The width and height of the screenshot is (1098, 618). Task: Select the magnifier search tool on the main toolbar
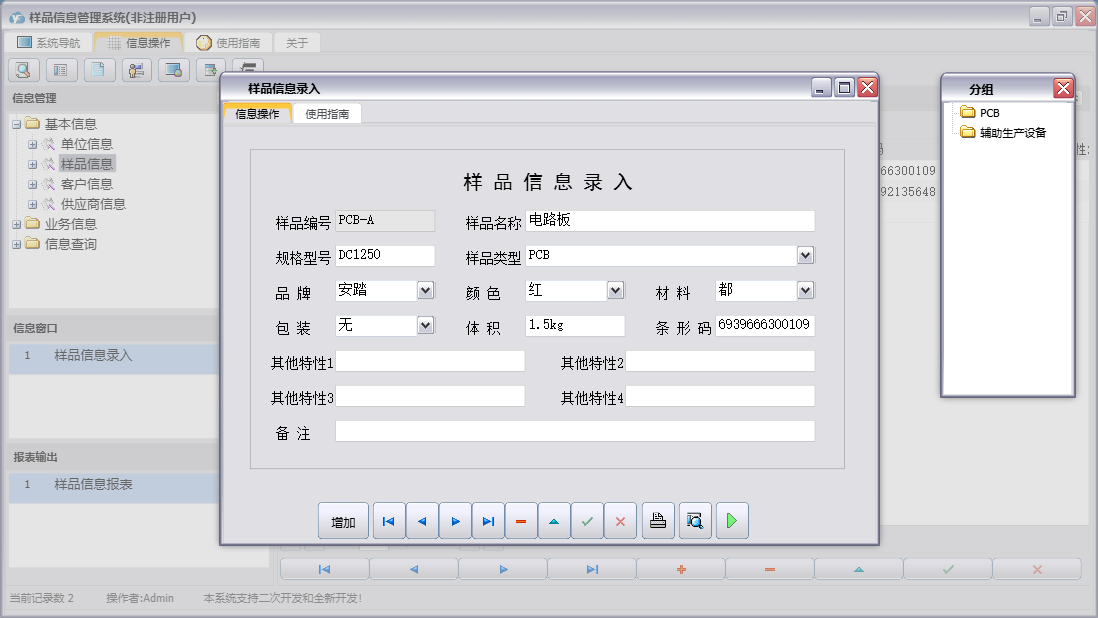[x=22, y=70]
